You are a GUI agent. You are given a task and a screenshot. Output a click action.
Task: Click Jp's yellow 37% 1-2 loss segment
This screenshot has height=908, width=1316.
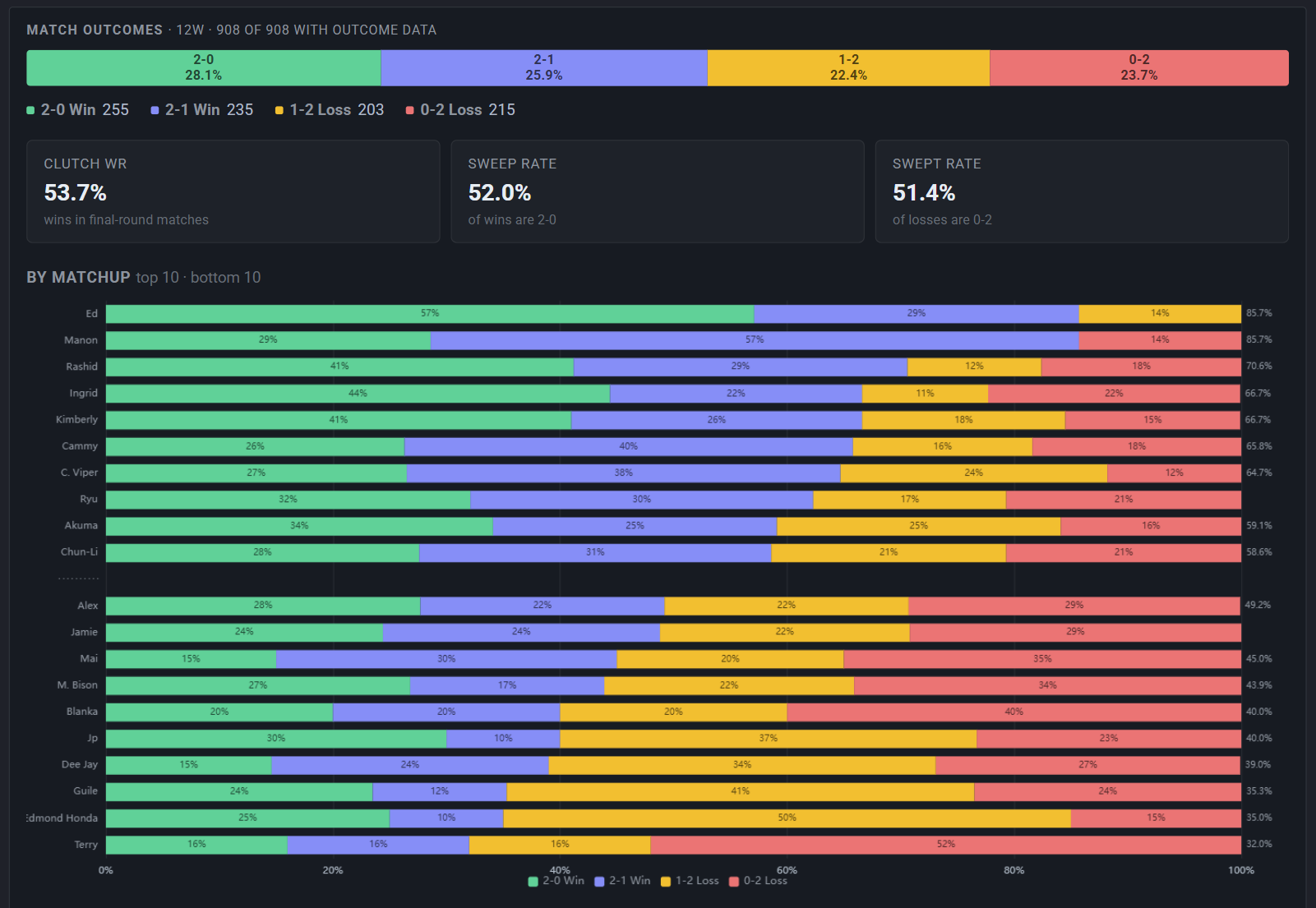pyautogui.click(x=769, y=738)
